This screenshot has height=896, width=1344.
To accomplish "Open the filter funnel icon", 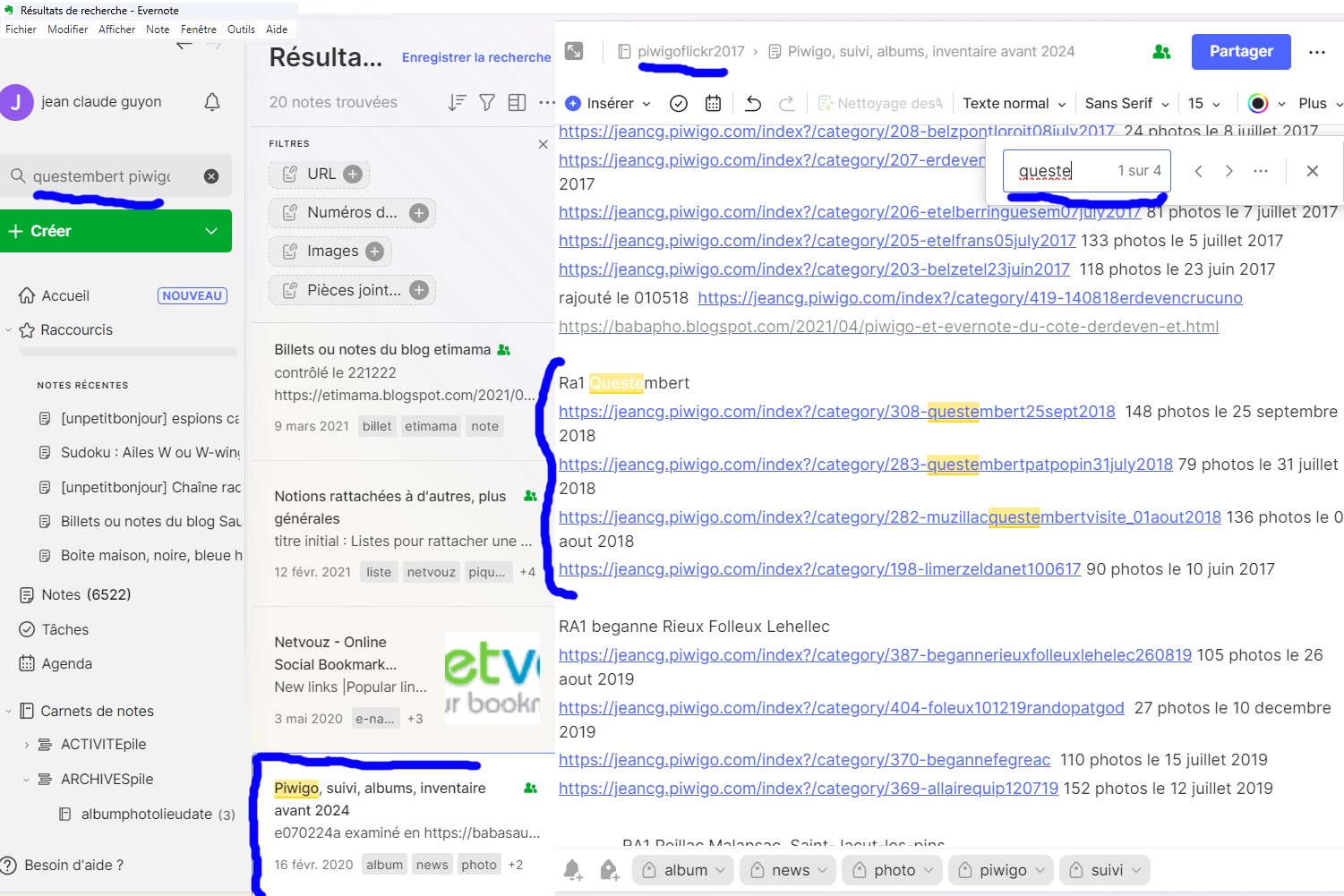I will coord(487,103).
